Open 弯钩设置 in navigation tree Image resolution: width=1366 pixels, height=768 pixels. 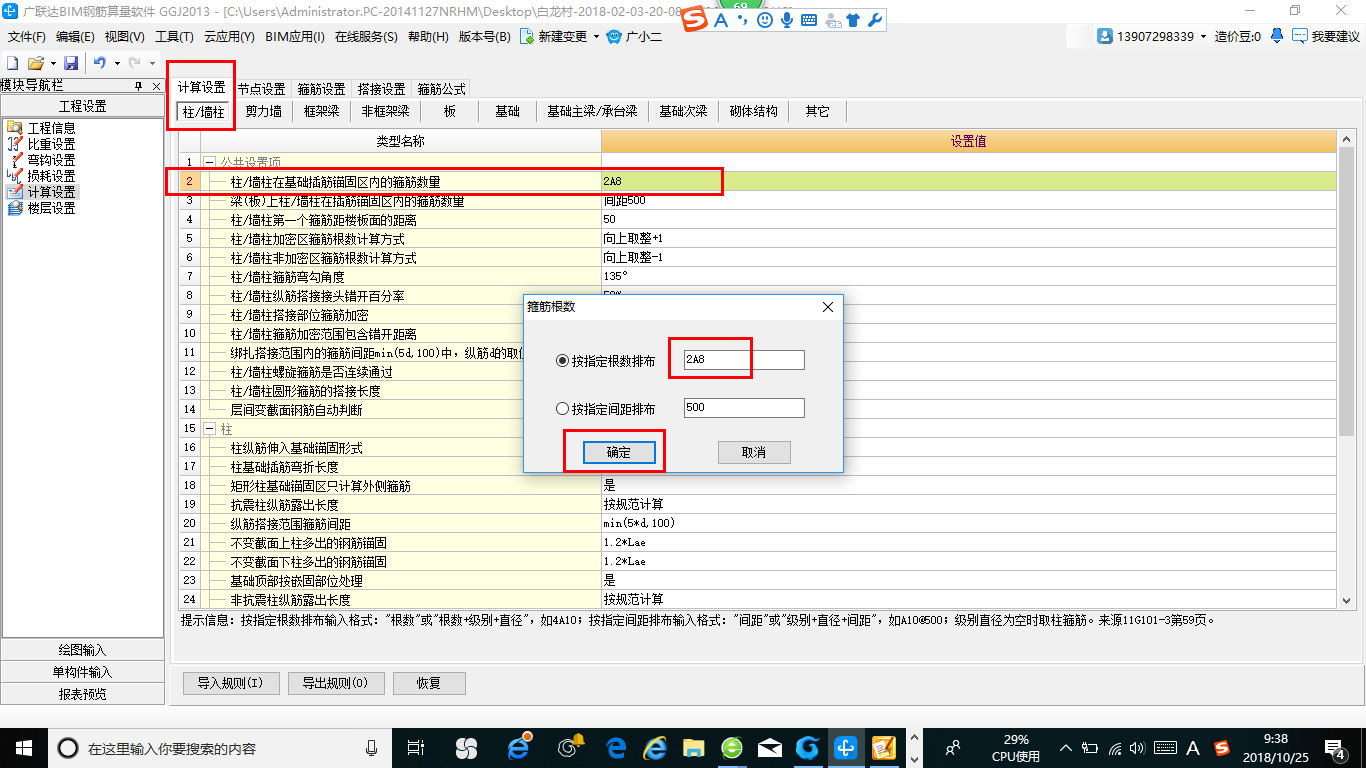tap(51, 160)
